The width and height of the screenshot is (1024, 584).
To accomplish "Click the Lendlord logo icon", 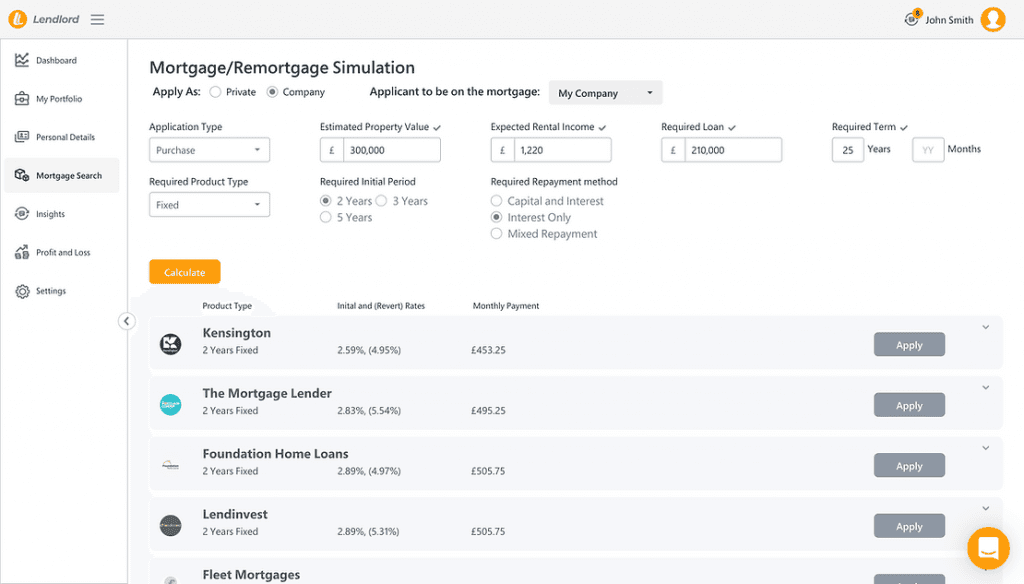I will (x=18, y=20).
